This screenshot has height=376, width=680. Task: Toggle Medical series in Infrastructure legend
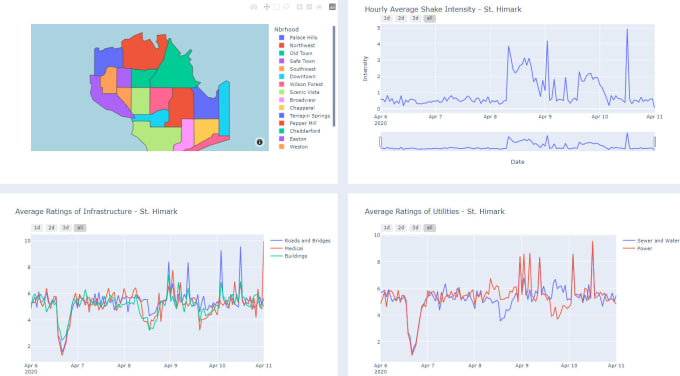(287, 248)
